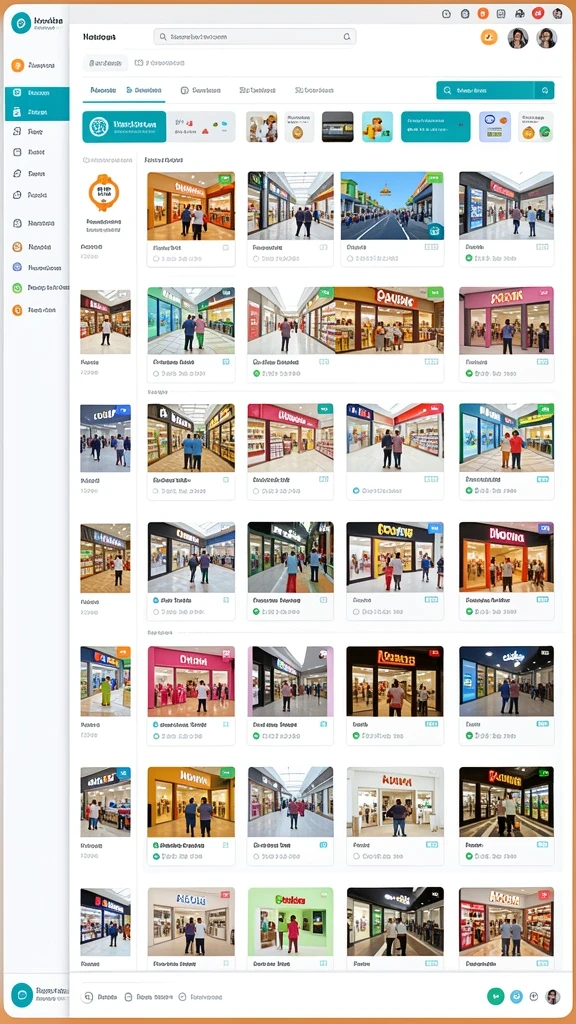Viewport: 576px width, 1024px height.
Task: Switch to the third tab with the circle icon
Action: [x=200, y=91]
